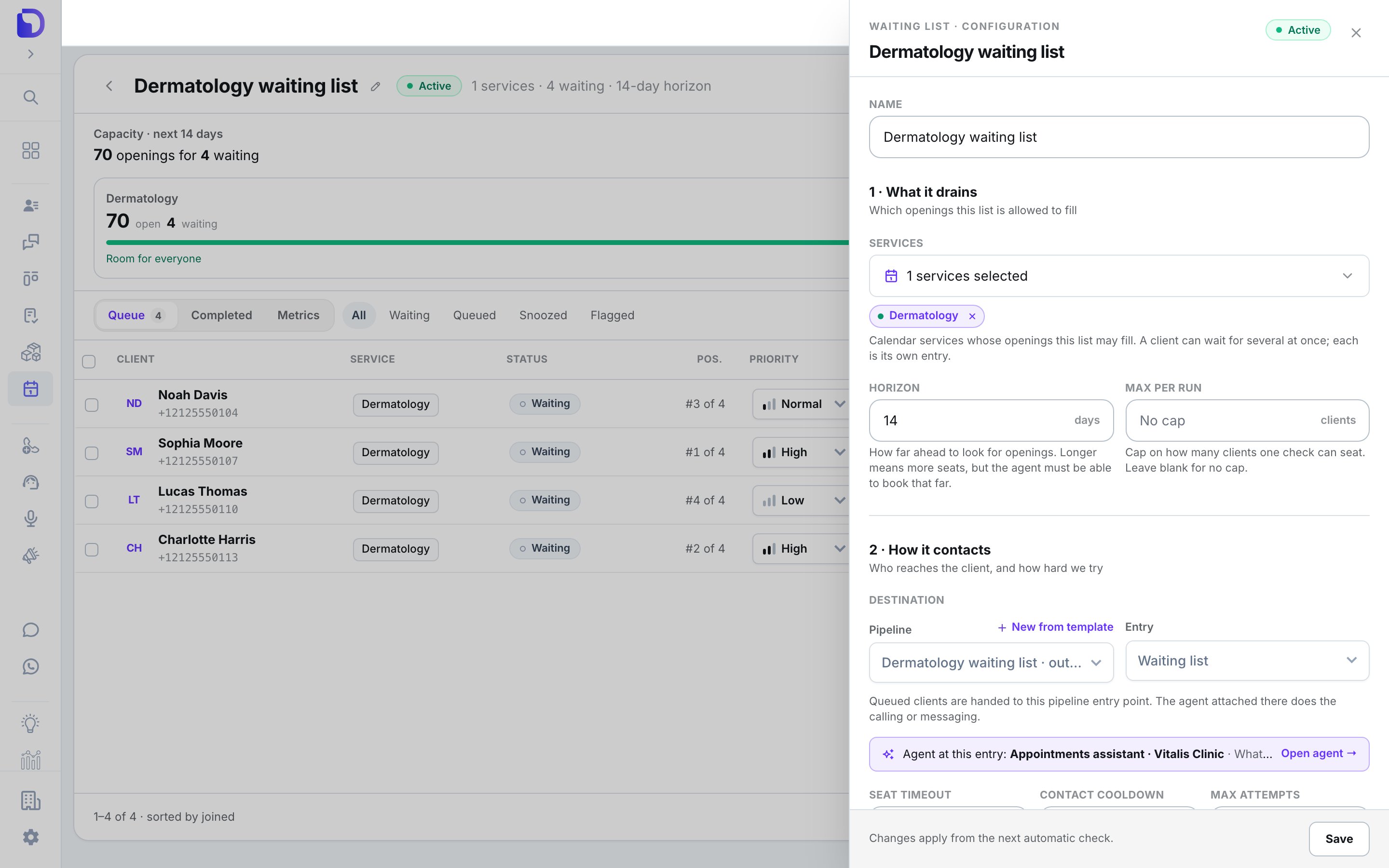This screenshot has height=868, width=1389.
Task: Go back with the arrow beside the title
Action: point(109,86)
